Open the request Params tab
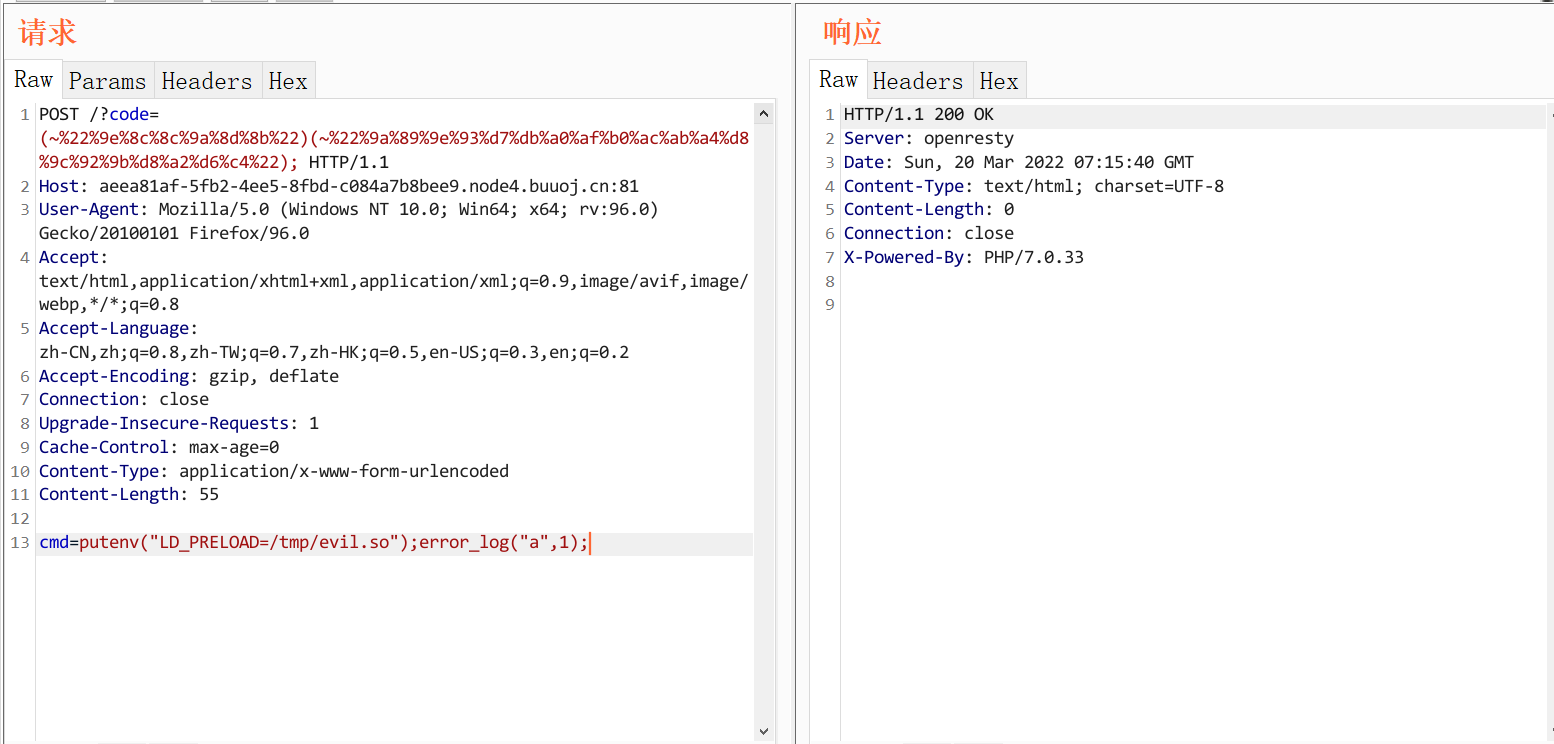Screen dimensions: 1554x744 click(x=108, y=81)
